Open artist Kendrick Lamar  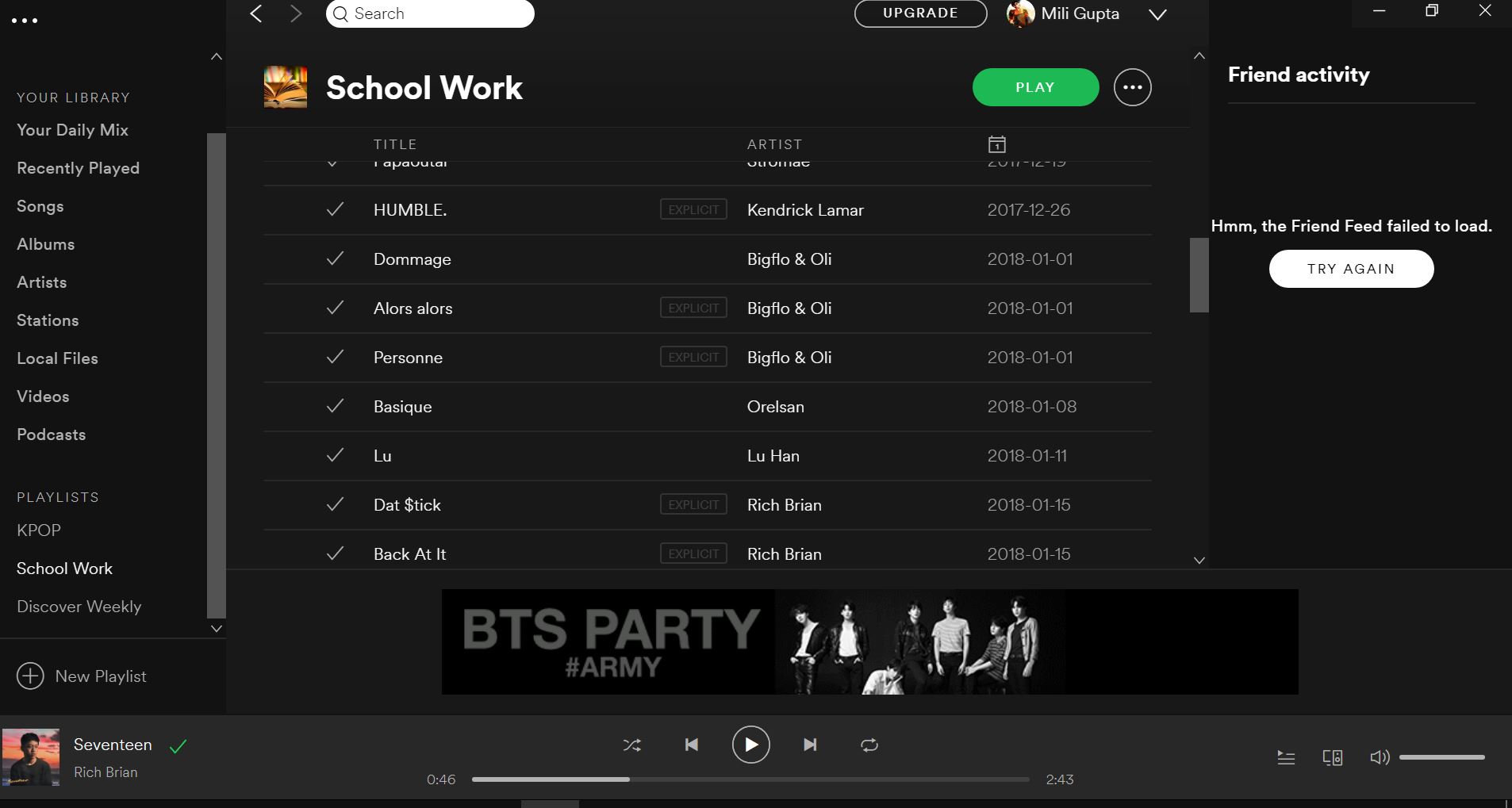805,210
